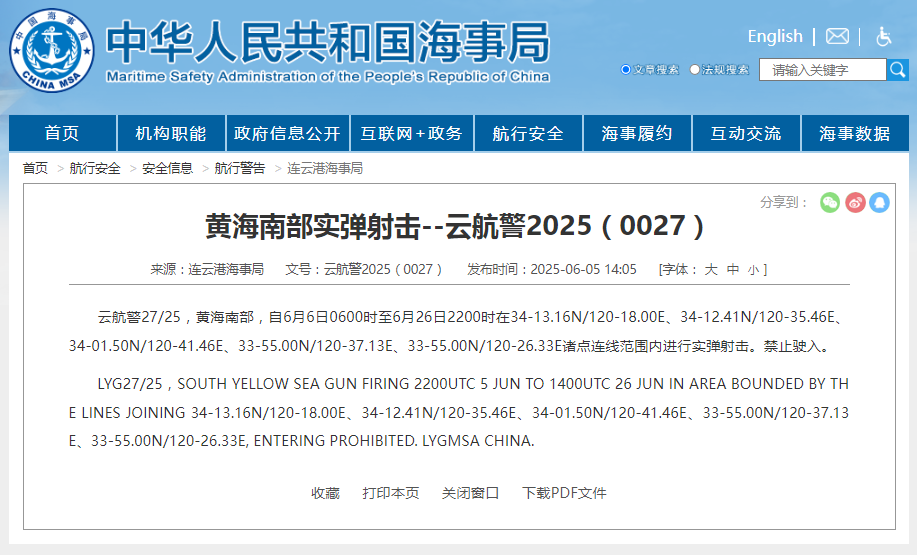Go to 航行安全 in the breadcrumb

tap(95, 168)
